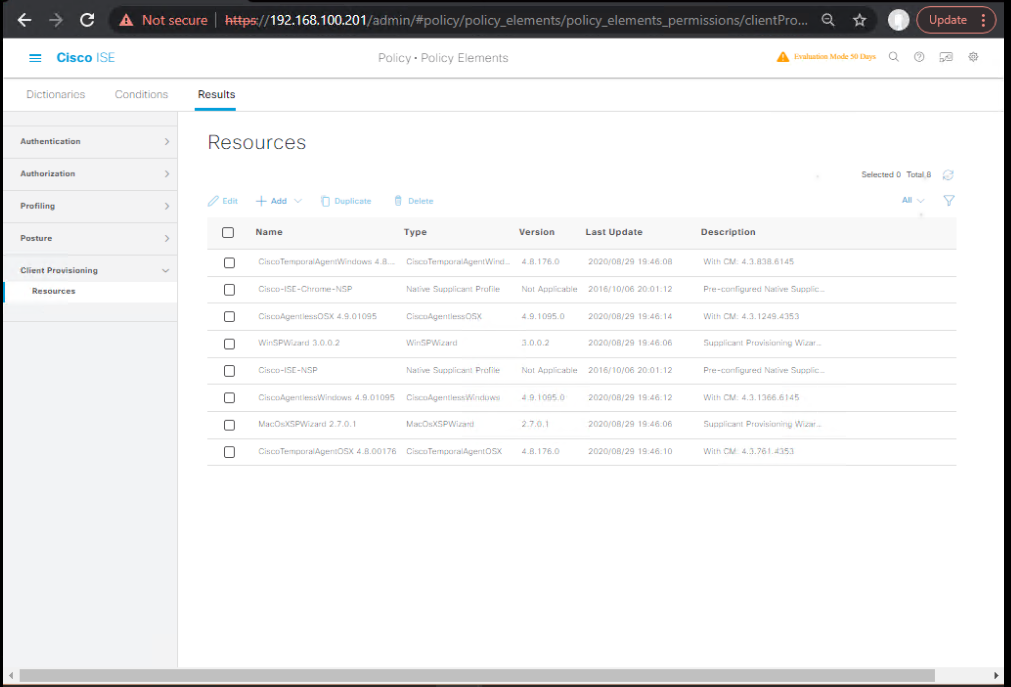The image size is (1011, 687).
Task: Sort by the Type column header
Action: pos(415,232)
